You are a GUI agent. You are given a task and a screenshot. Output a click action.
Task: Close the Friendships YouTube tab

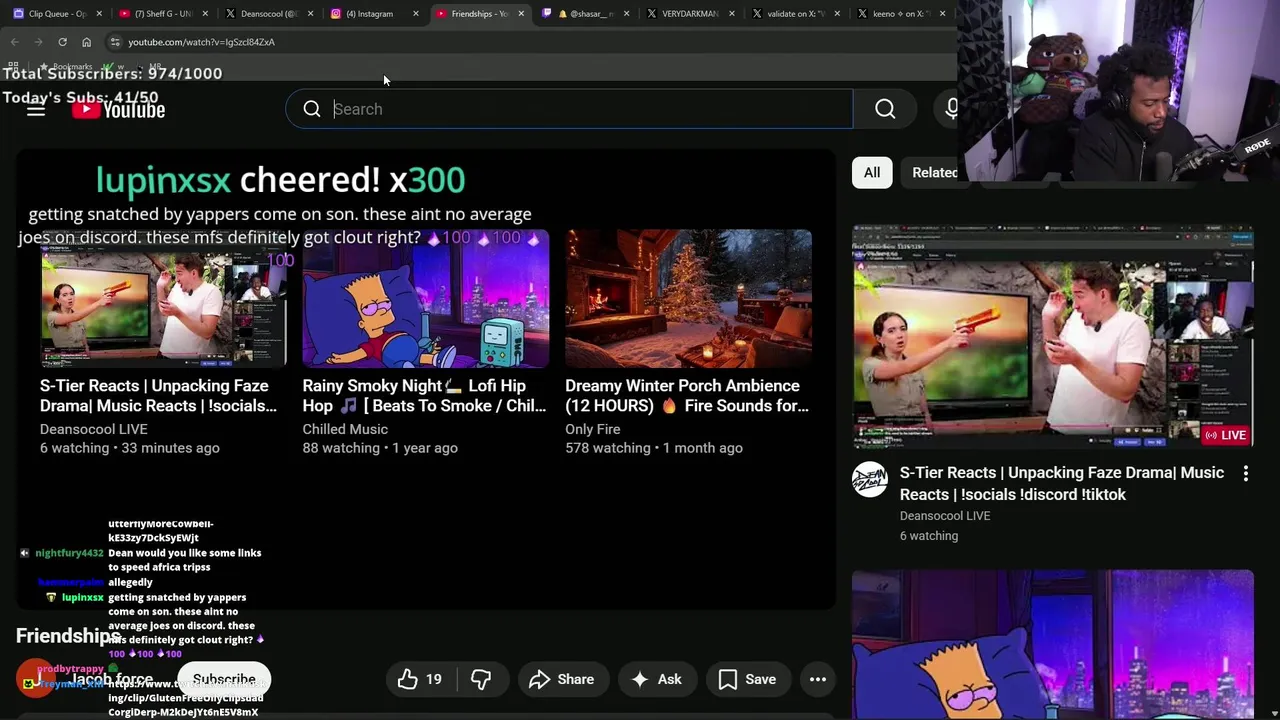[x=521, y=14]
